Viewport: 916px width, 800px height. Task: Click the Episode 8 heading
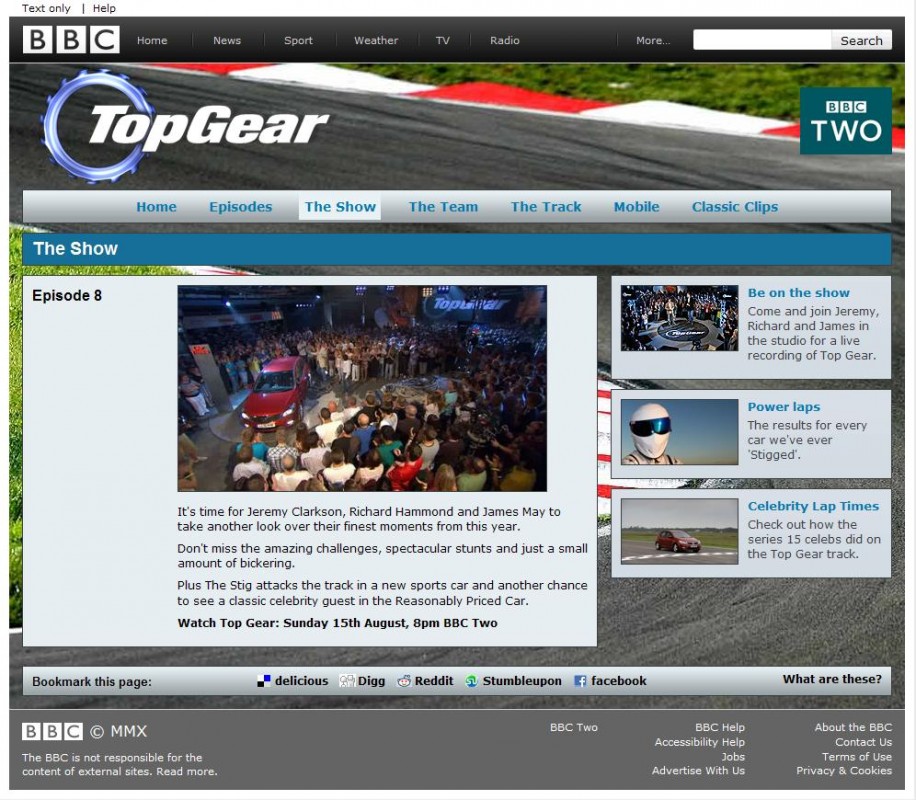click(x=67, y=296)
